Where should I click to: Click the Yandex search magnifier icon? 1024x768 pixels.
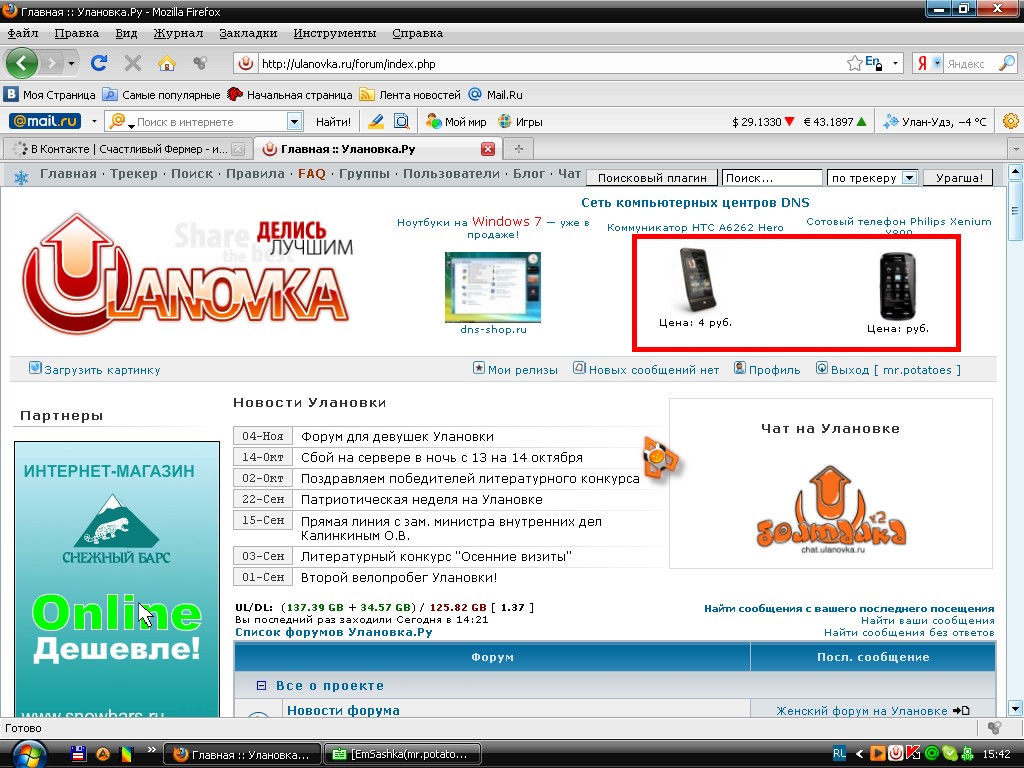click(1007, 63)
